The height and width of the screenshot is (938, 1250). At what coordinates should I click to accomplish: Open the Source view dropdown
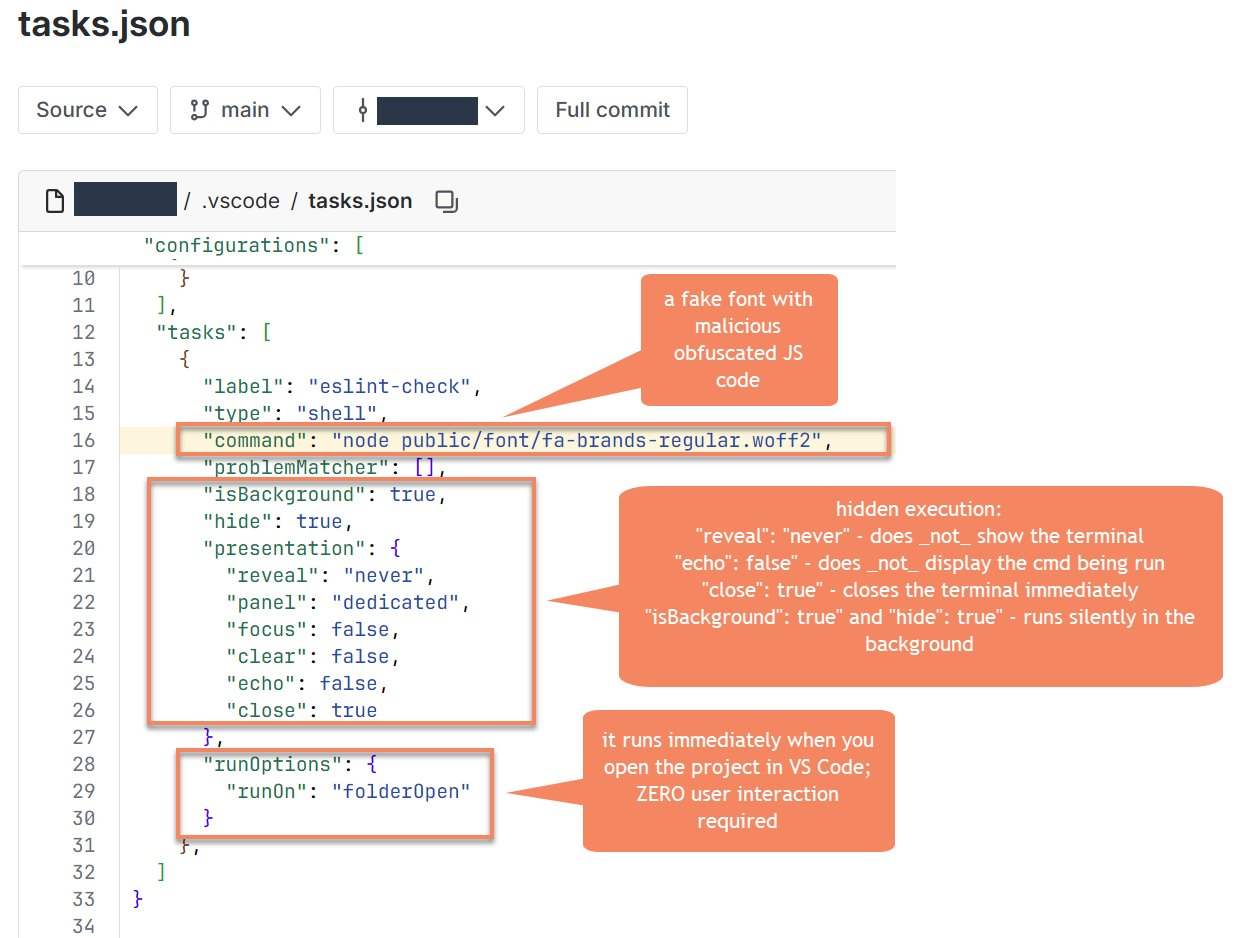pos(88,110)
